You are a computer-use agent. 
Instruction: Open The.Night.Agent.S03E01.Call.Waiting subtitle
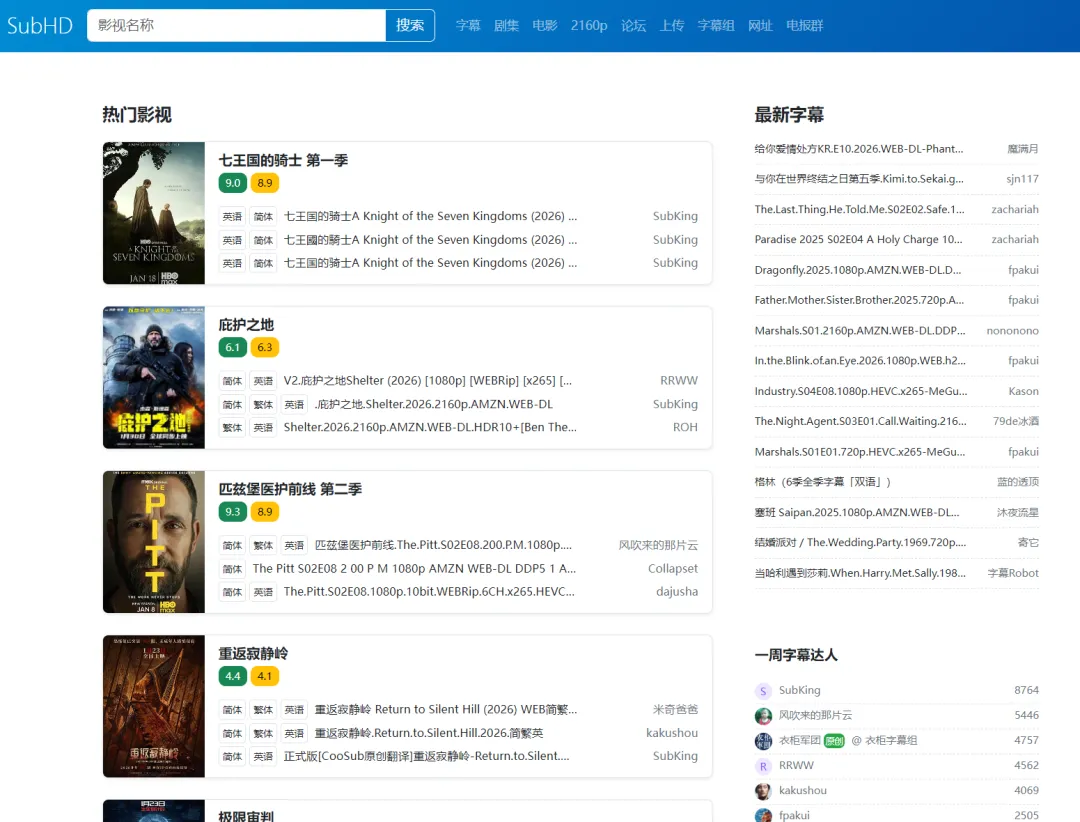[860, 422]
